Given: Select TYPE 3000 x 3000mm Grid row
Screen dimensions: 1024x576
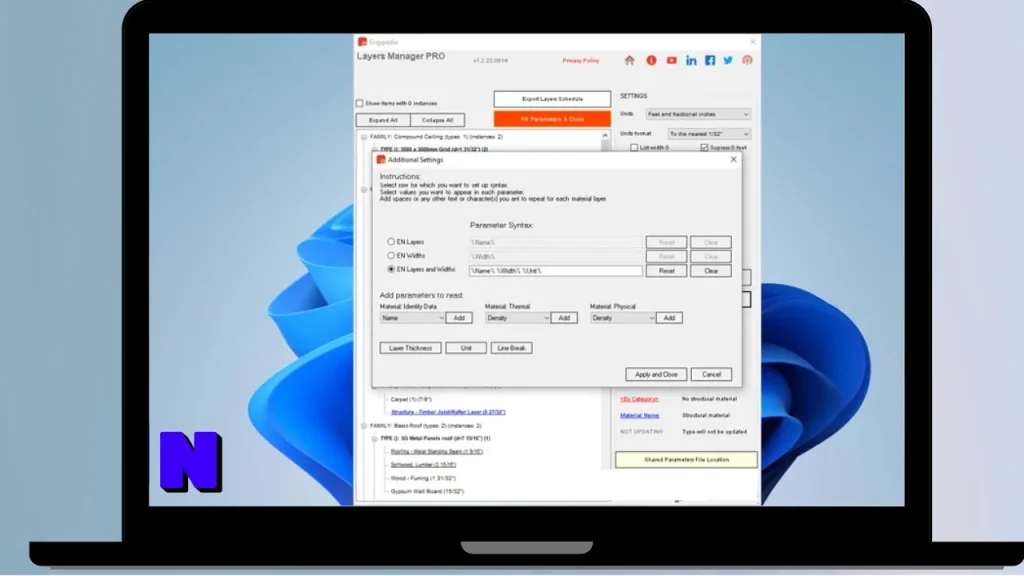Looking at the screenshot, I should click(x=434, y=150).
